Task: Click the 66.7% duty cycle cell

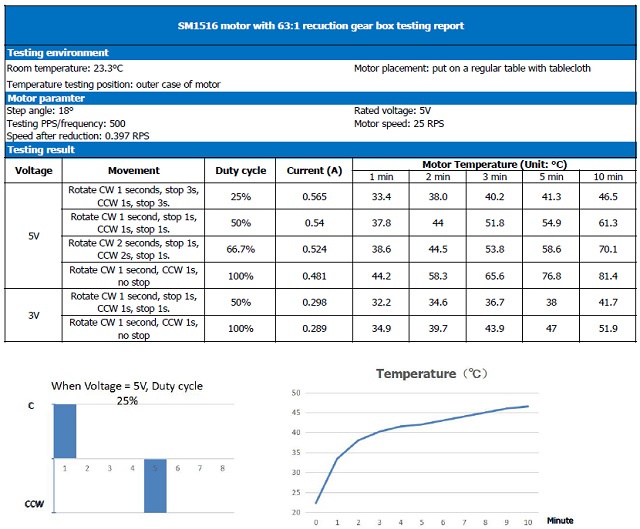Action: pos(240,249)
